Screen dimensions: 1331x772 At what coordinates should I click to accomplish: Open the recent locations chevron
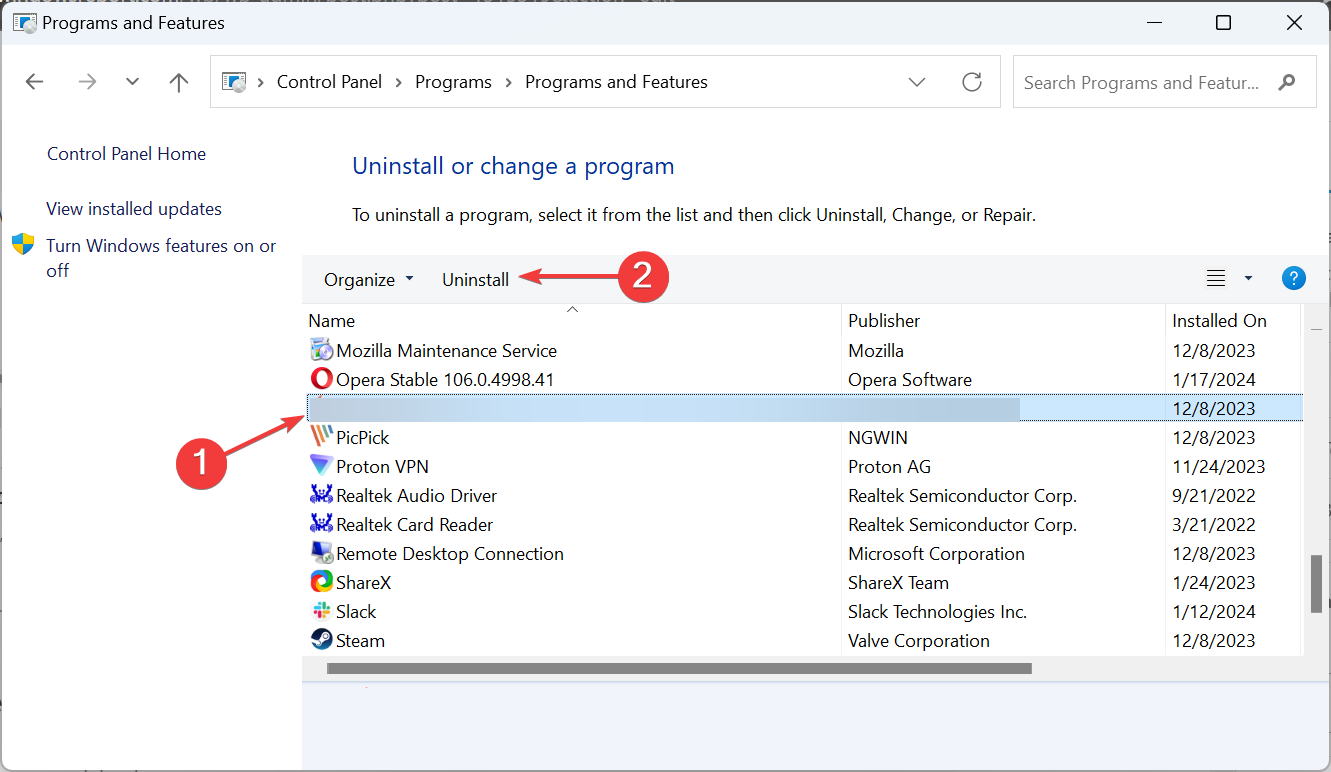pos(133,82)
